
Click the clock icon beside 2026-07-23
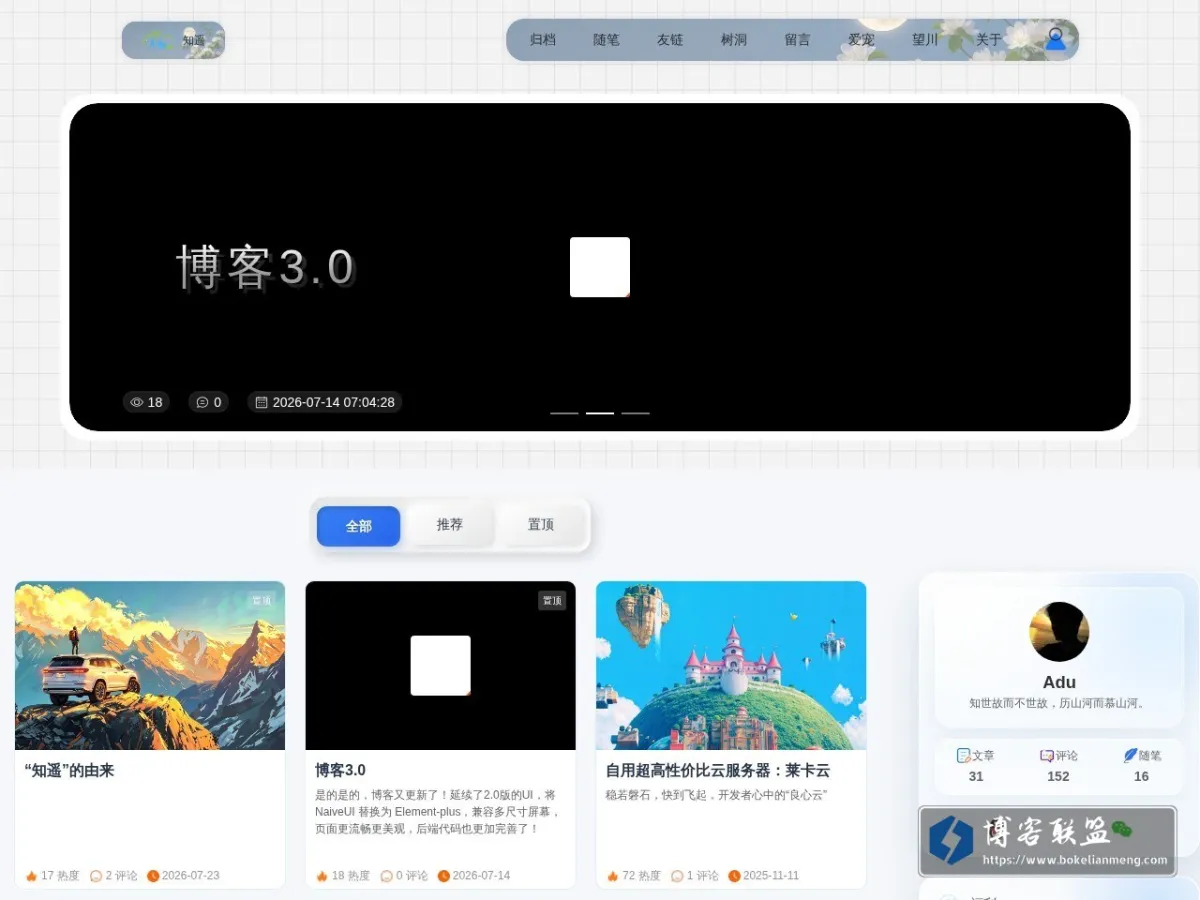click(x=153, y=876)
